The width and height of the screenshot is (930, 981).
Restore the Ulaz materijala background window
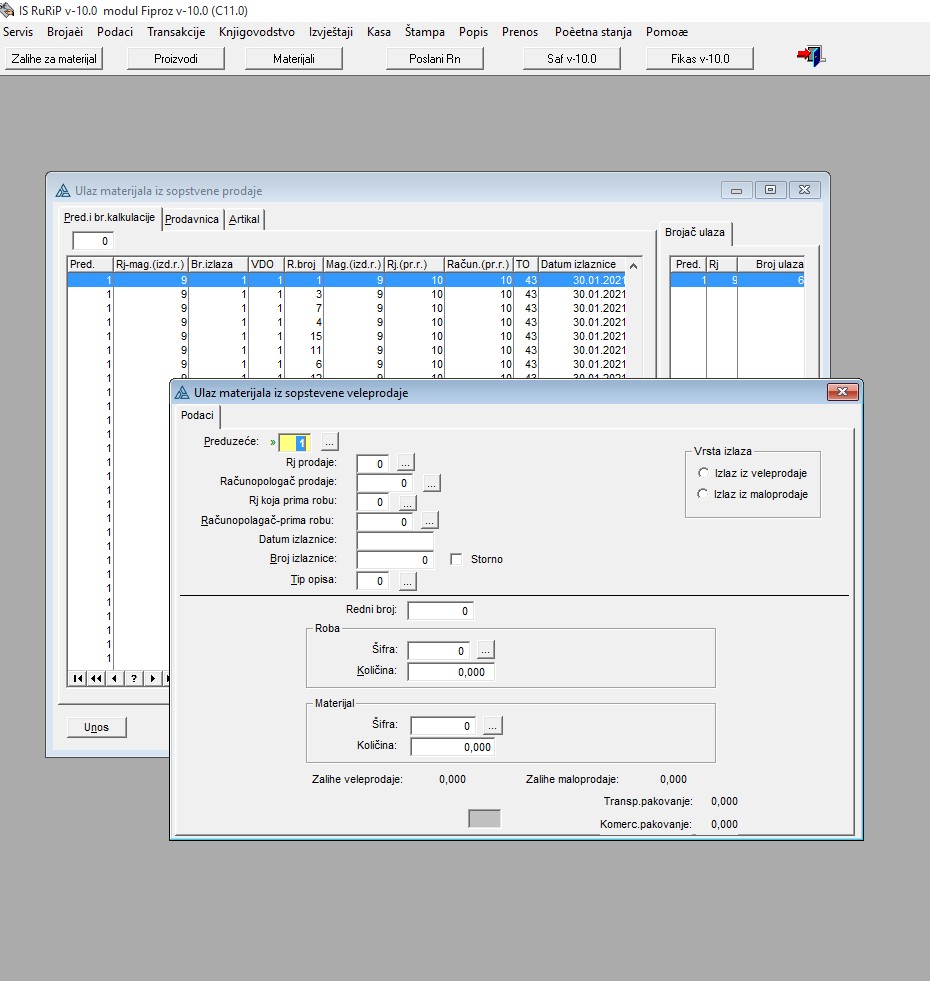[x=770, y=190]
